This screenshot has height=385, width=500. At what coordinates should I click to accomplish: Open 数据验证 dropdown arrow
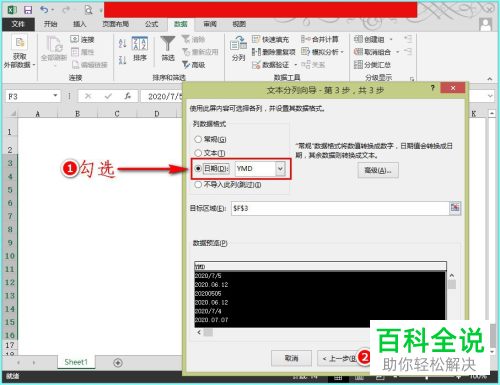tap(295, 65)
